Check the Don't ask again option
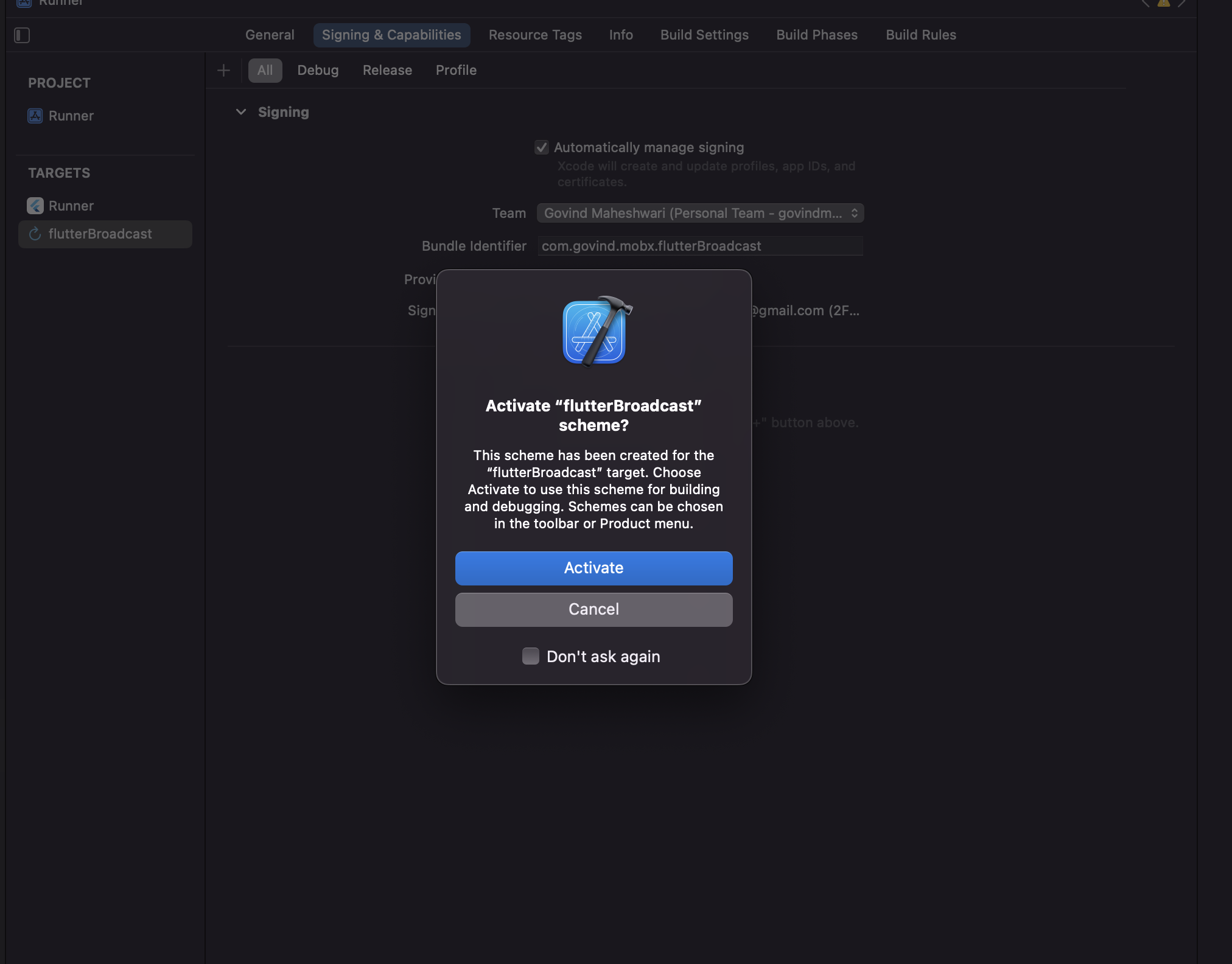1232x964 pixels. coord(530,656)
